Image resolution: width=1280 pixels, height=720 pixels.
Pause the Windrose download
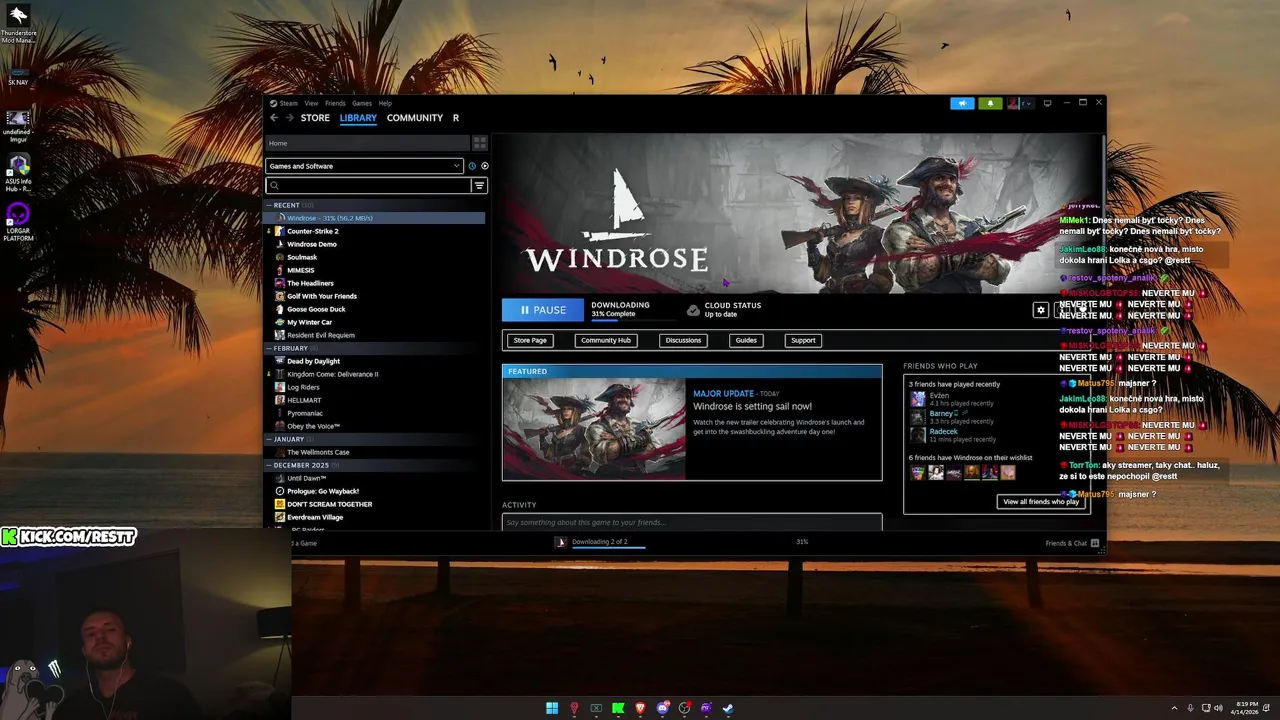pos(543,310)
